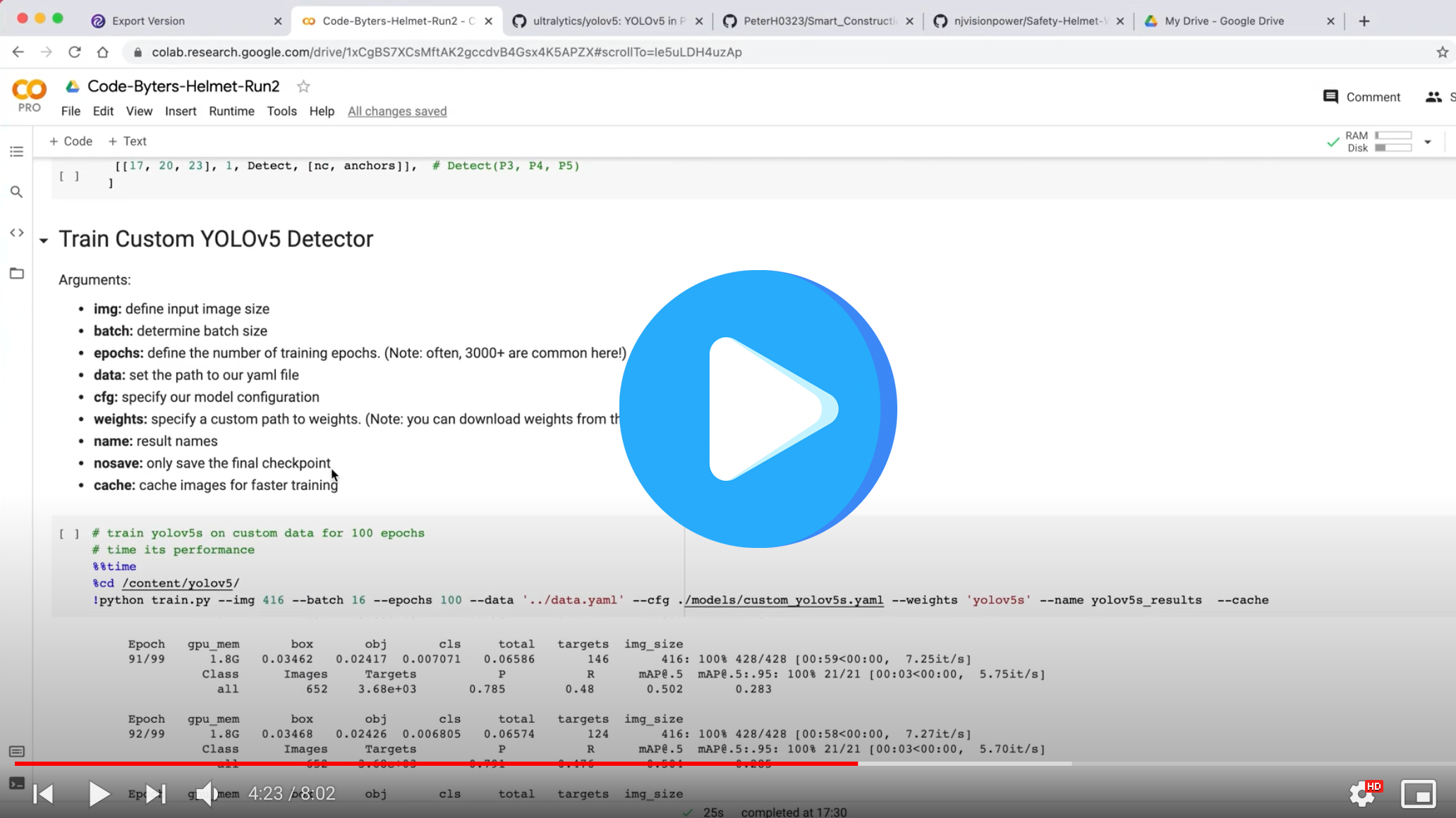
Task: Open the Share people icon
Action: pos(1433,97)
